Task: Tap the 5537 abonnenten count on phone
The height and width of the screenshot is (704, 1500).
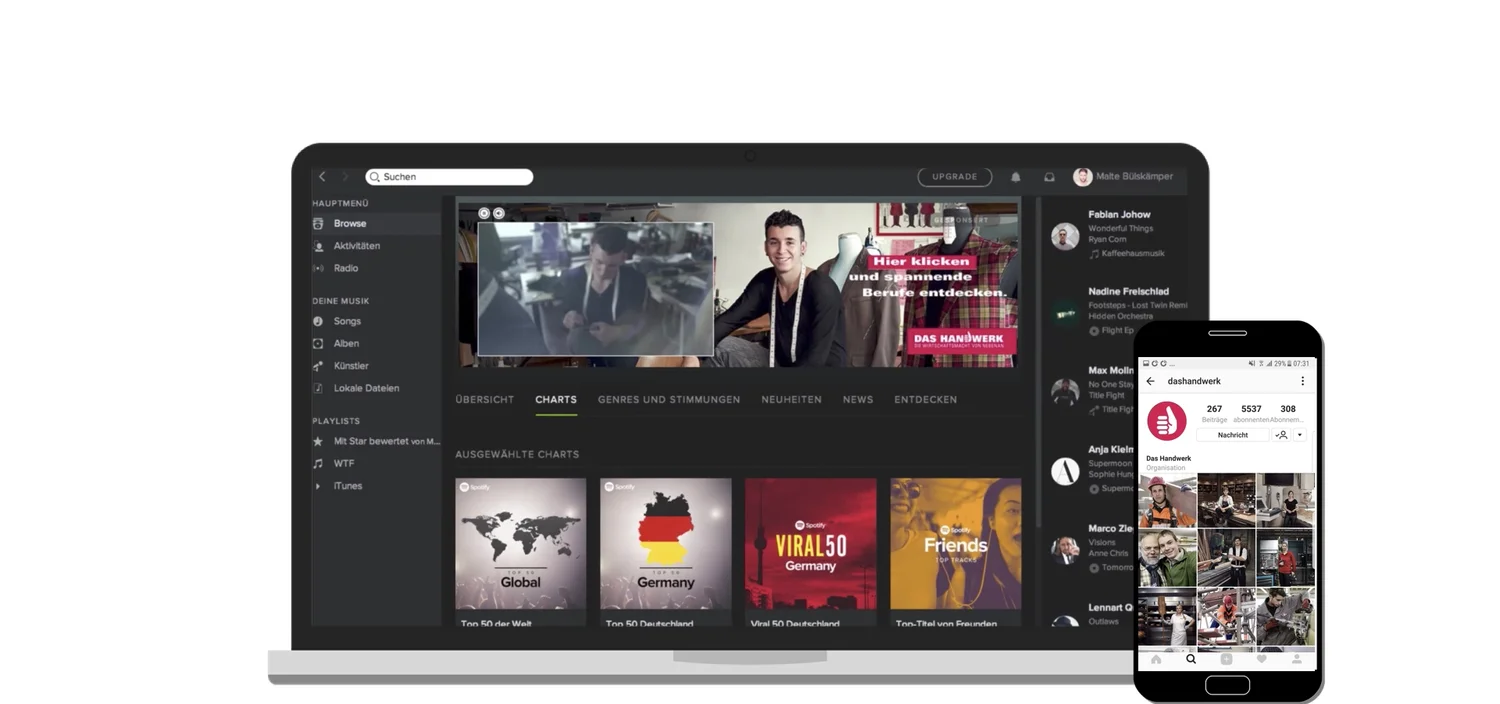Action: 1251,413
